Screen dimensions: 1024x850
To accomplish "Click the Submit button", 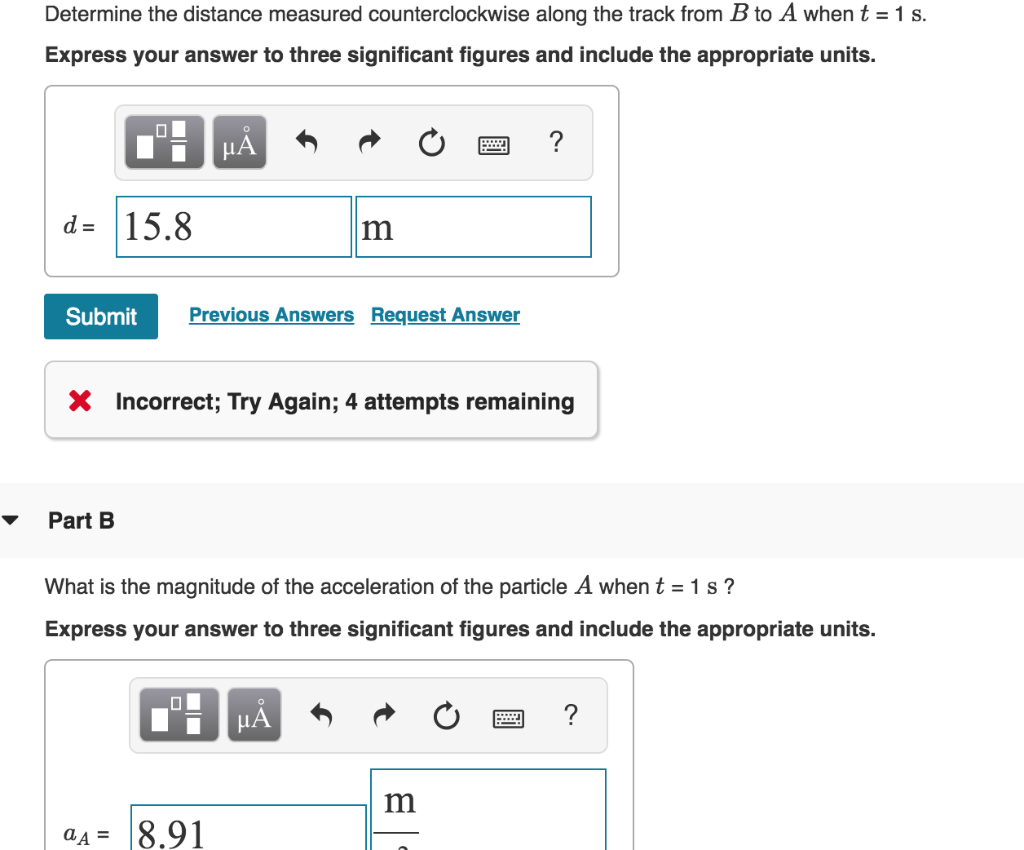I will 100,316.
